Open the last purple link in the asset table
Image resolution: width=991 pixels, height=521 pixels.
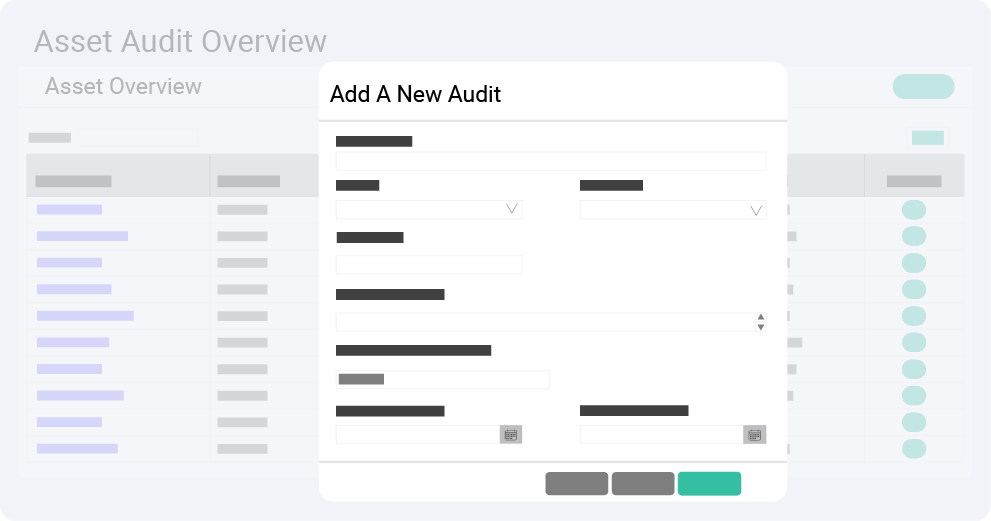77,448
